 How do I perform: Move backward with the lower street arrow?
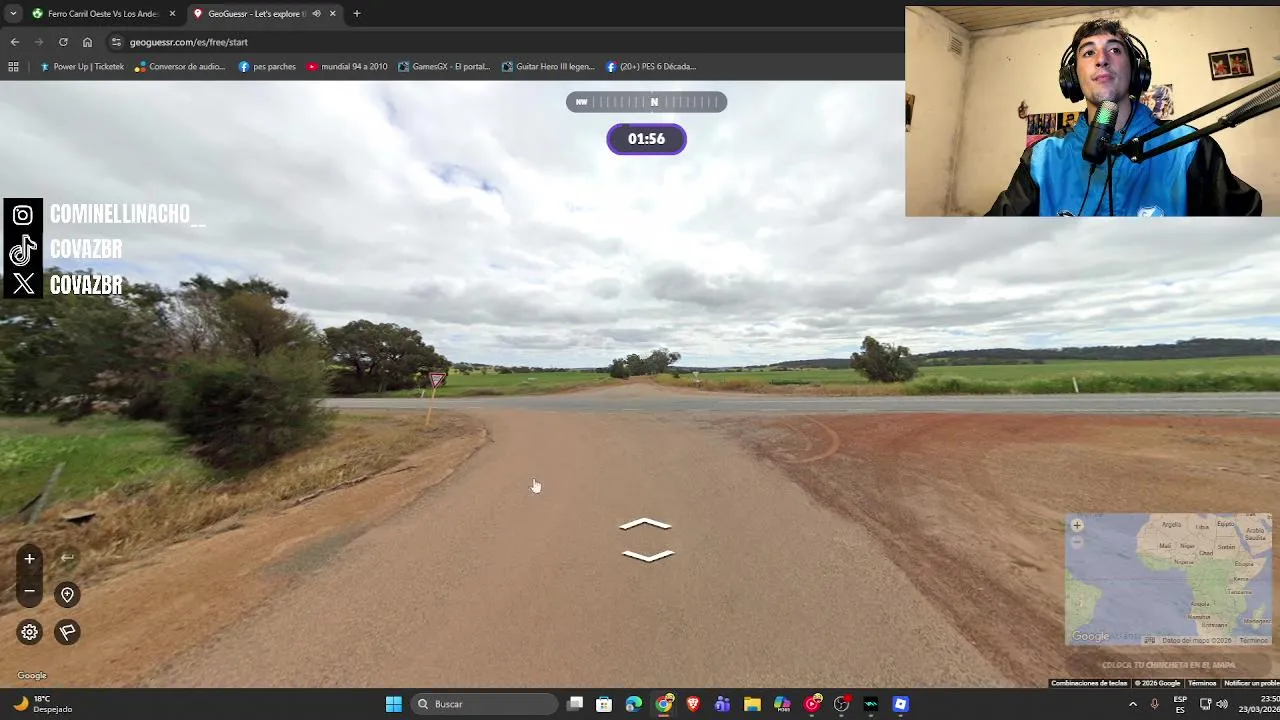point(647,555)
